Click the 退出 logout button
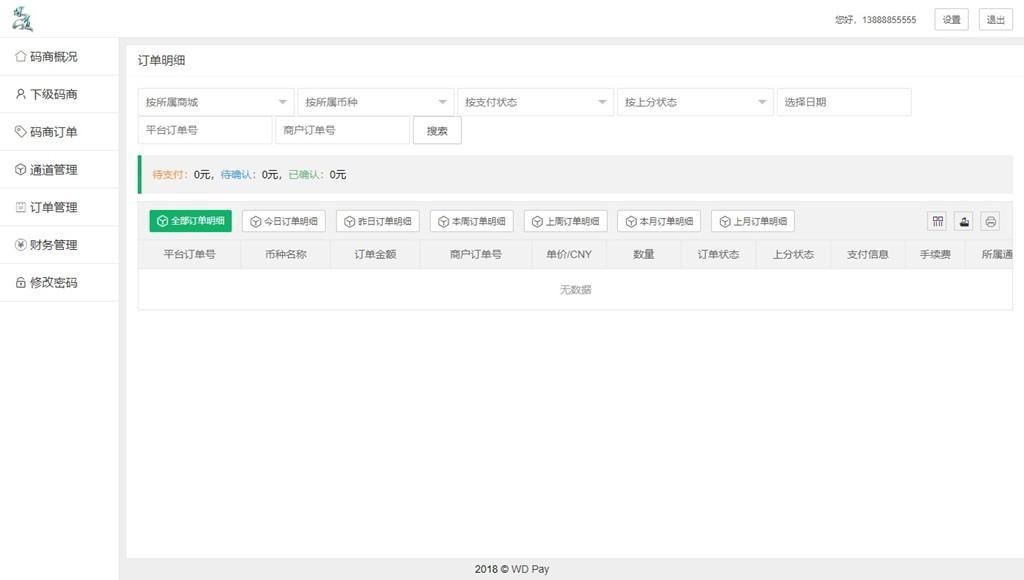Viewport: 1024px width, 580px height. pyautogui.click(x=995, y=20)
